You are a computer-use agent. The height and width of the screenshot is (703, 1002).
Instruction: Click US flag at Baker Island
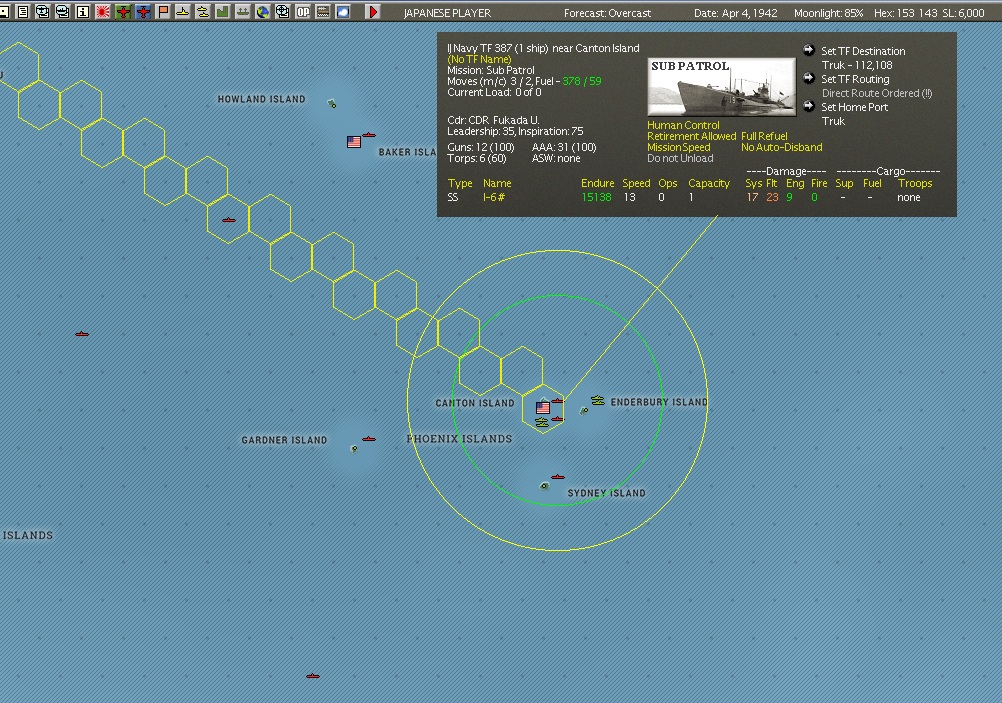(354, 142)
